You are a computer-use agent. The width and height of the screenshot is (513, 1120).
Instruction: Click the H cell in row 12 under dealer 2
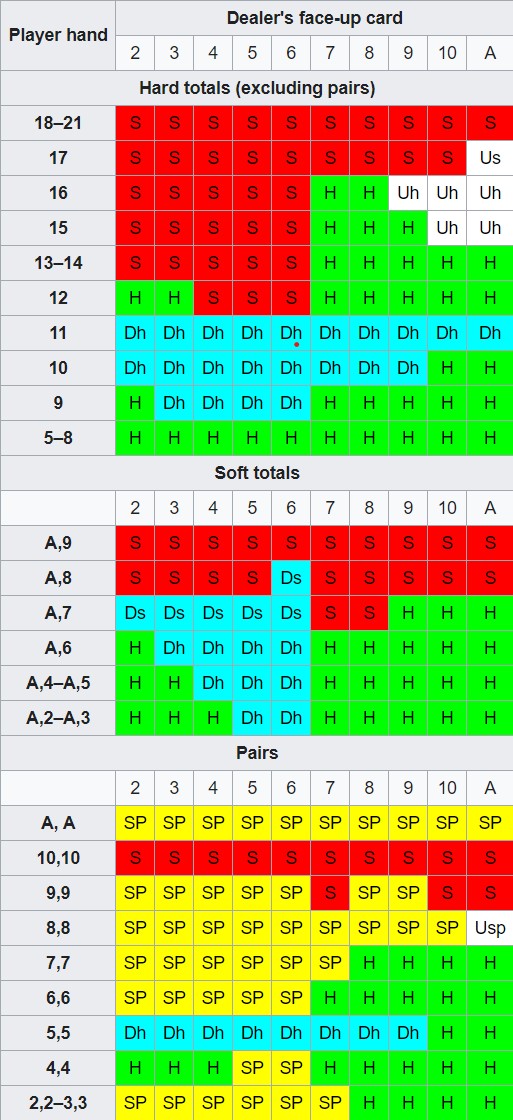[135, 298]
